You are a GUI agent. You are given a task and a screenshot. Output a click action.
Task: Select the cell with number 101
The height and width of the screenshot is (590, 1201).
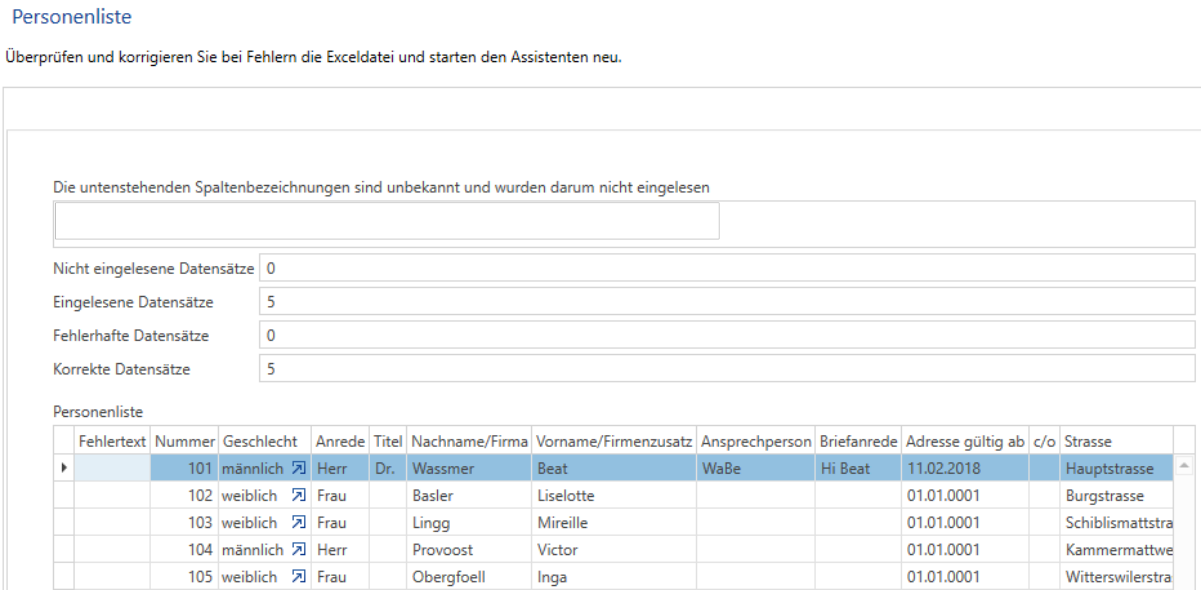point(185,468)
